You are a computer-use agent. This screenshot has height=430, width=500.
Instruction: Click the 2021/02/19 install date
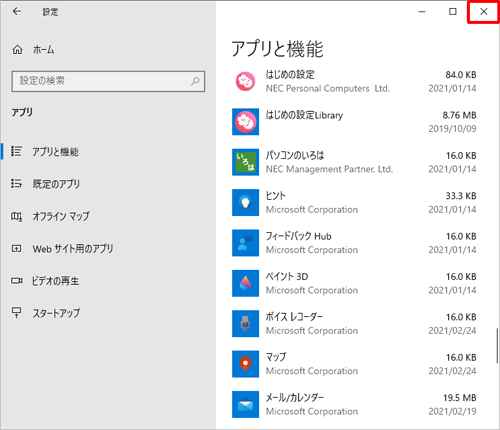(452, 411)
